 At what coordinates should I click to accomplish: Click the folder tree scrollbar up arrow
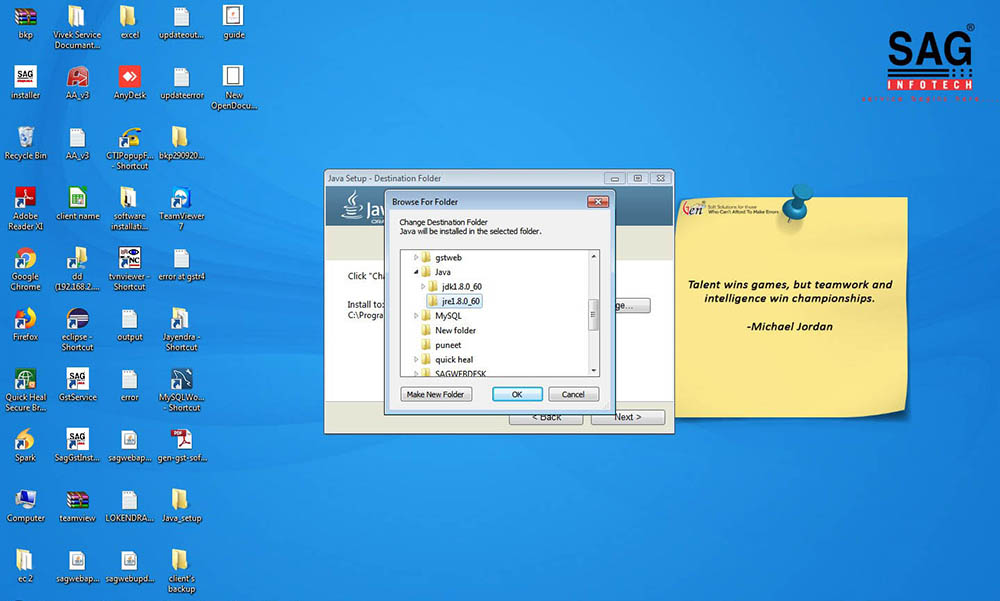coord(593,257)
